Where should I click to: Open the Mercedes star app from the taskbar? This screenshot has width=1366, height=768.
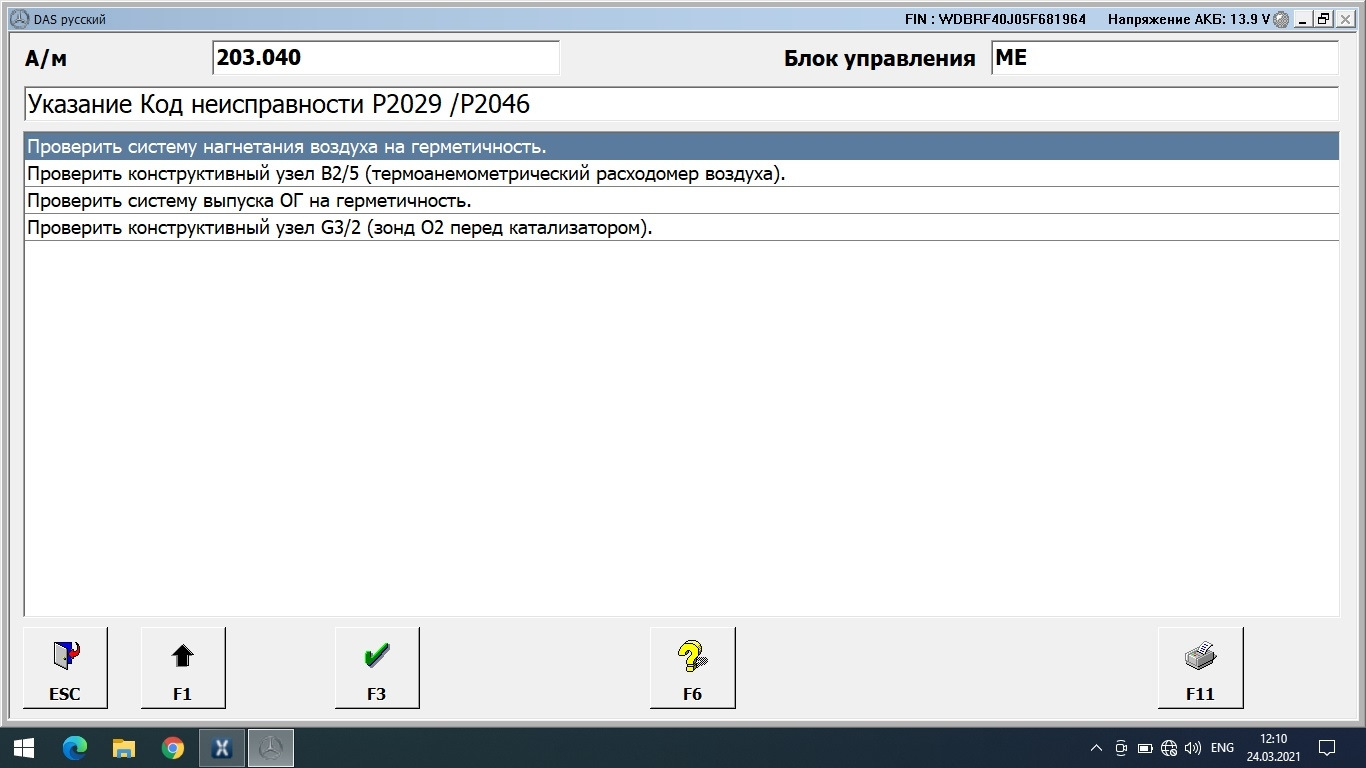pyautogui.click(x=268, y=747)
